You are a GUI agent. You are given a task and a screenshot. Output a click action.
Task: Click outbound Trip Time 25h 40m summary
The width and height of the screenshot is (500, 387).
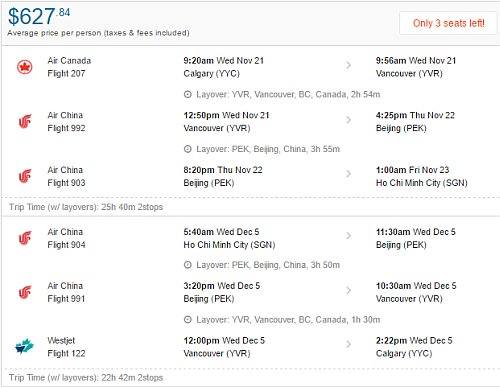tap(86, 207)
